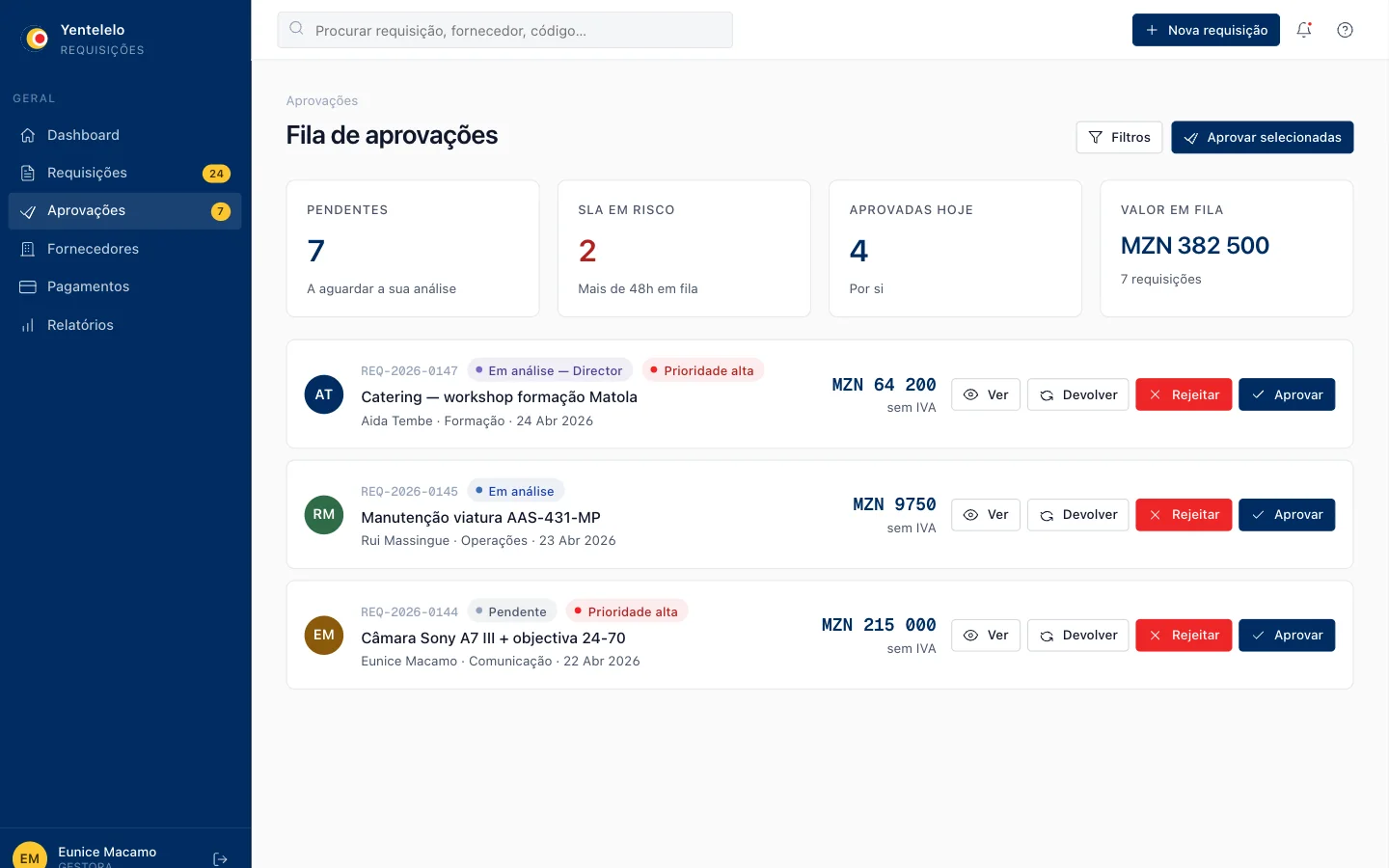
Task: Open Pagamentos in the sidebar
Action: [x=125, y=286]
